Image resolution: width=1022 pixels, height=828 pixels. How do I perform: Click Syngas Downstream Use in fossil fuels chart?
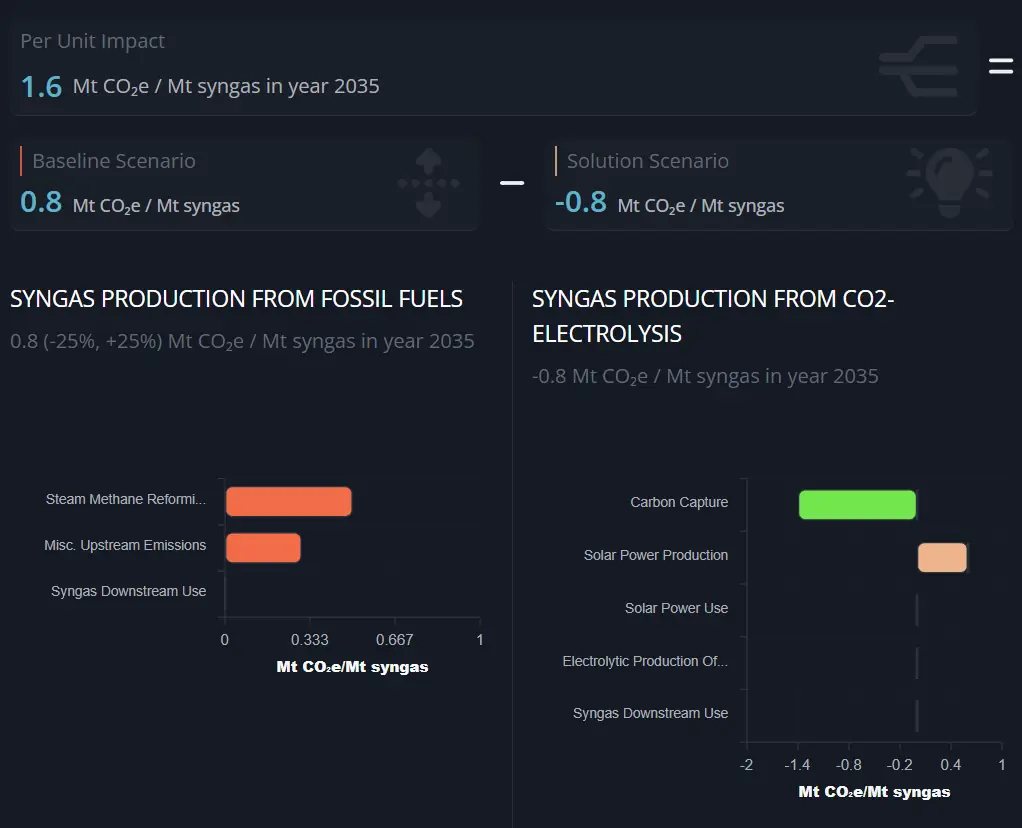pyautogui.click(x=128, y=591)
